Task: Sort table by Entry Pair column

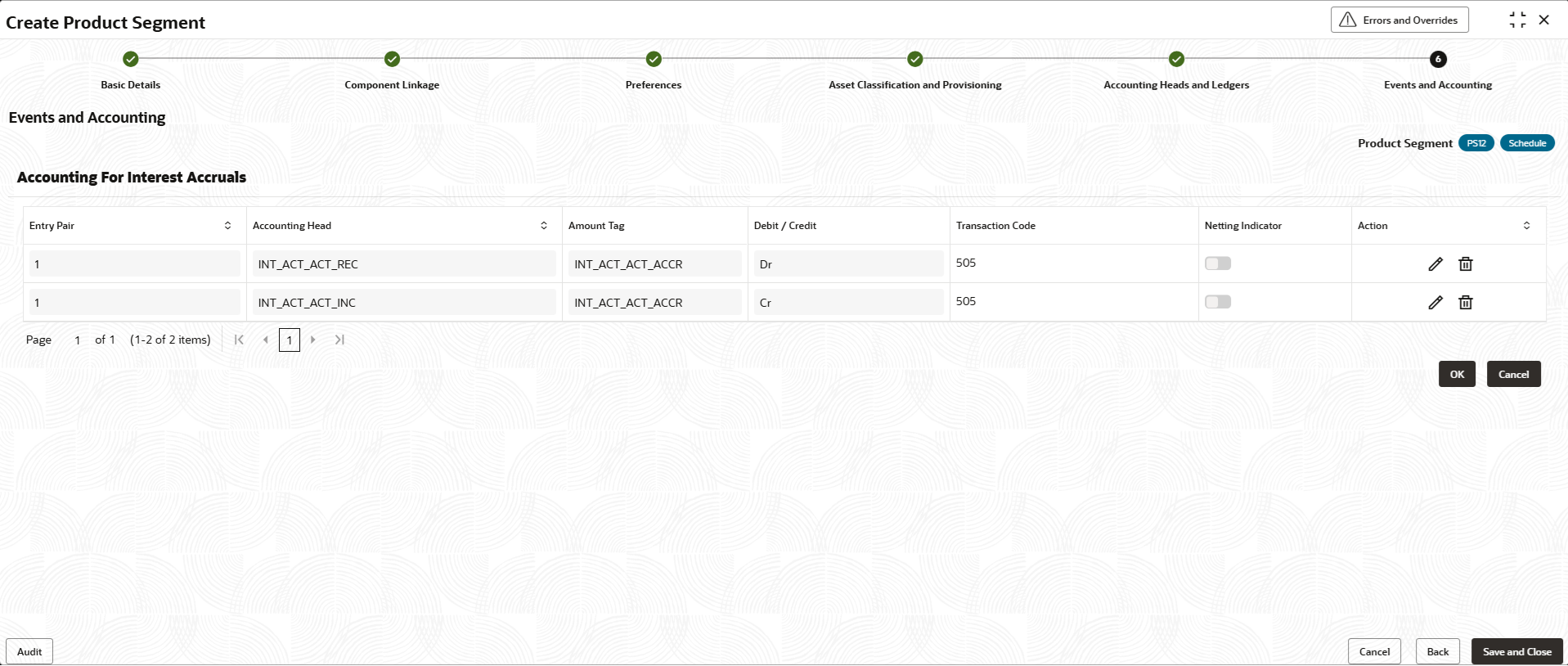Action: click(x=227, y=226)
